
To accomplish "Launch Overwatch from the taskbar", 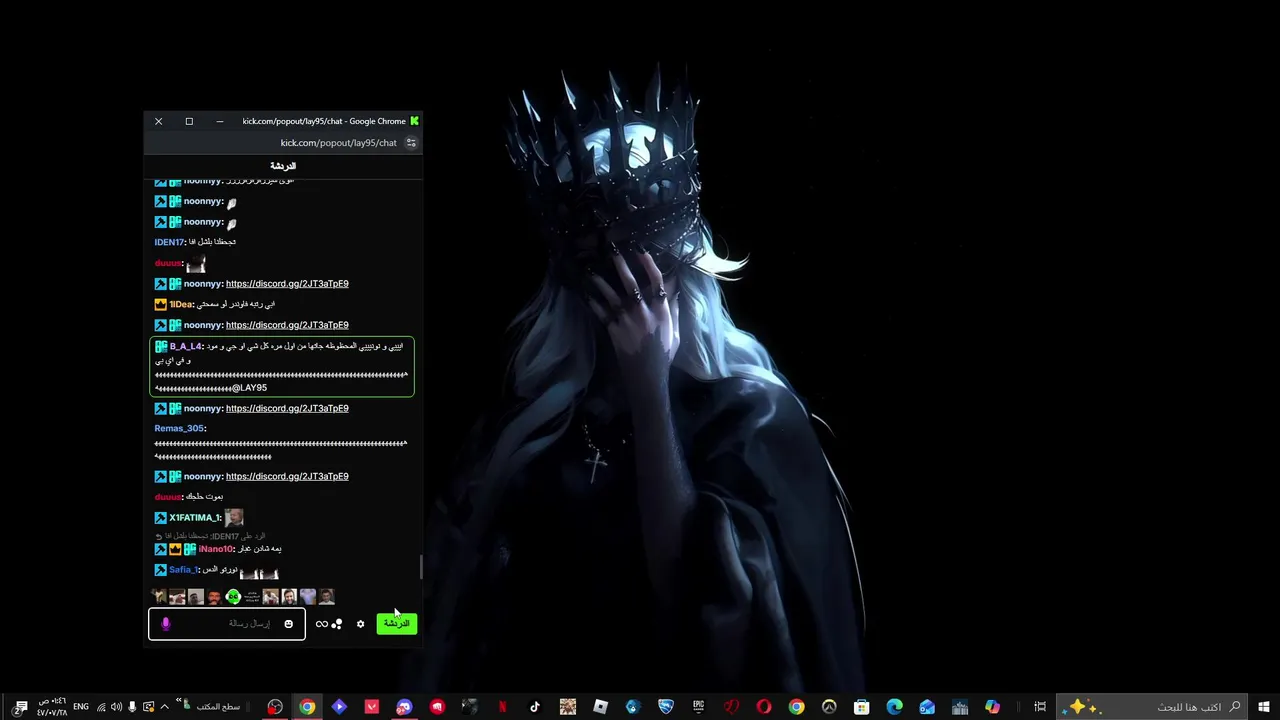I will click(x=829, y=707).
